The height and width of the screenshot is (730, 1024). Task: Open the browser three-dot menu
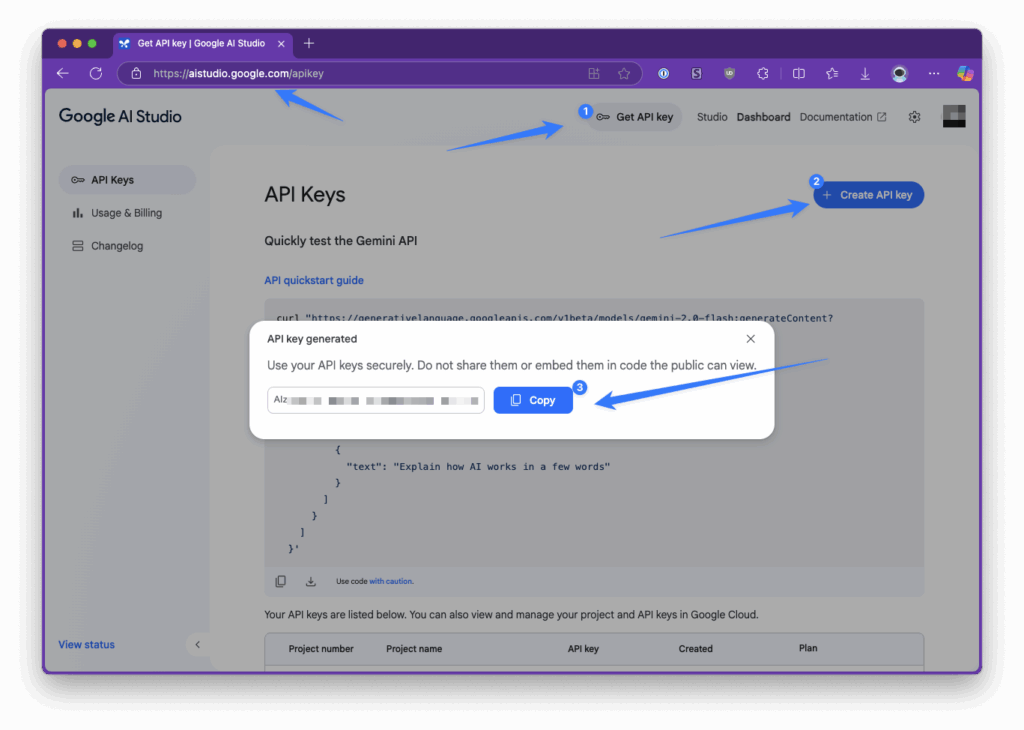[x=934, y=74]
